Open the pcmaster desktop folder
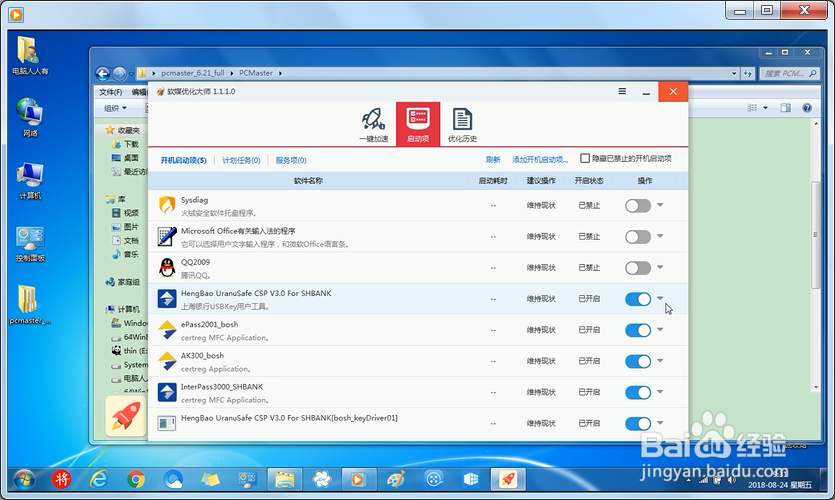The height and width of the screenshot is (500, 835). click(29, 305)
